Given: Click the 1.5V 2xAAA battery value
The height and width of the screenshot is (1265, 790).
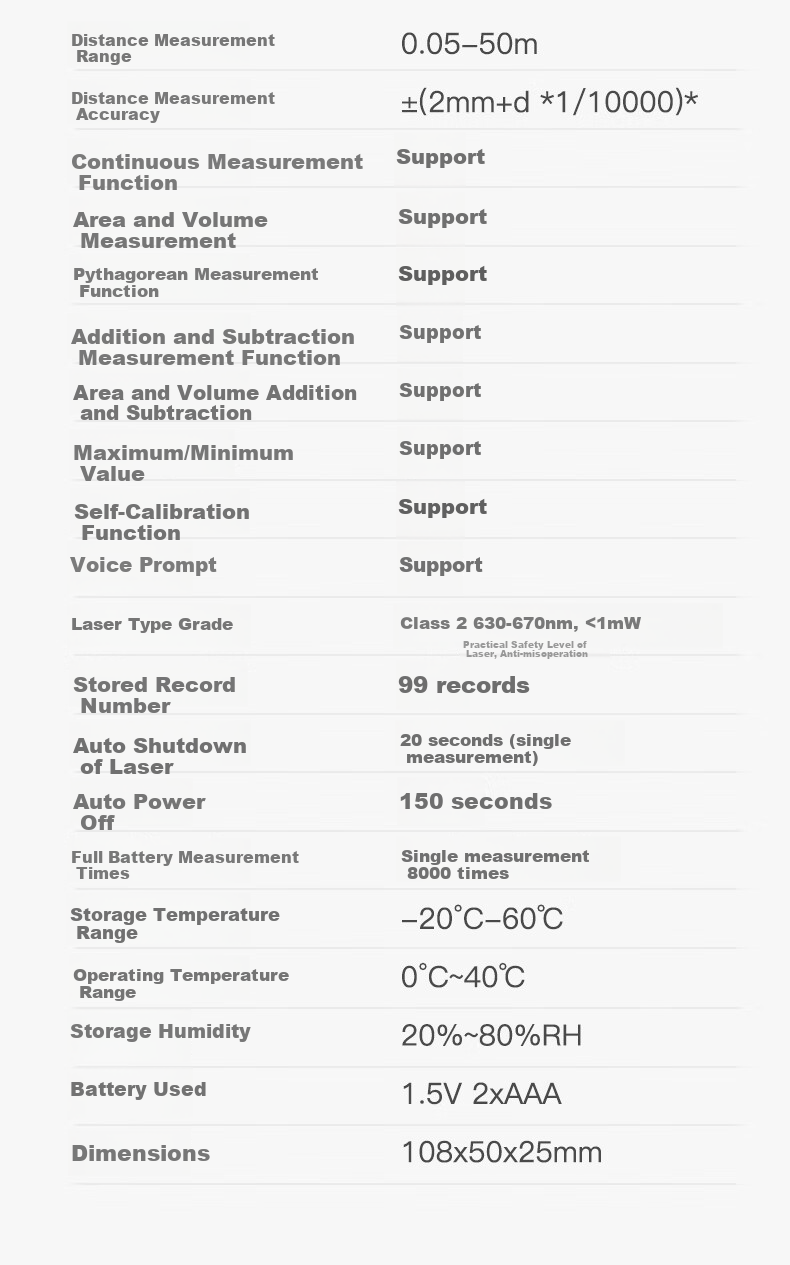Looking at the screenshot, I should 481,1094.
